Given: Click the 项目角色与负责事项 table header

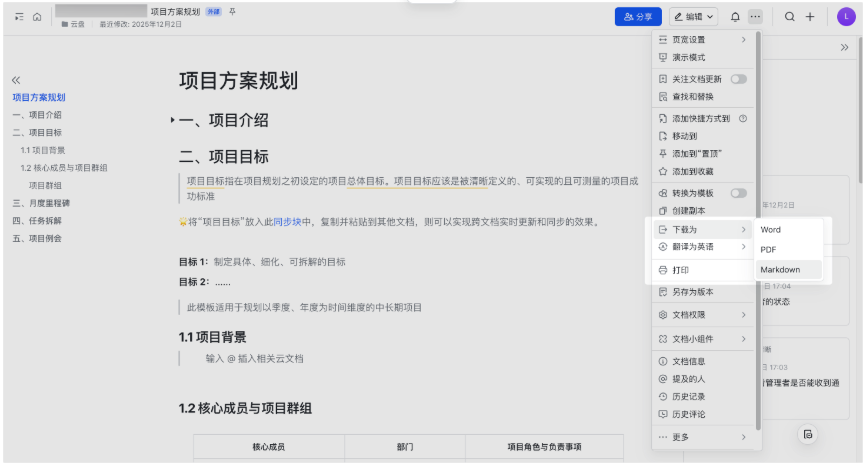Looking at the screenshot, I should click(544, 446).
